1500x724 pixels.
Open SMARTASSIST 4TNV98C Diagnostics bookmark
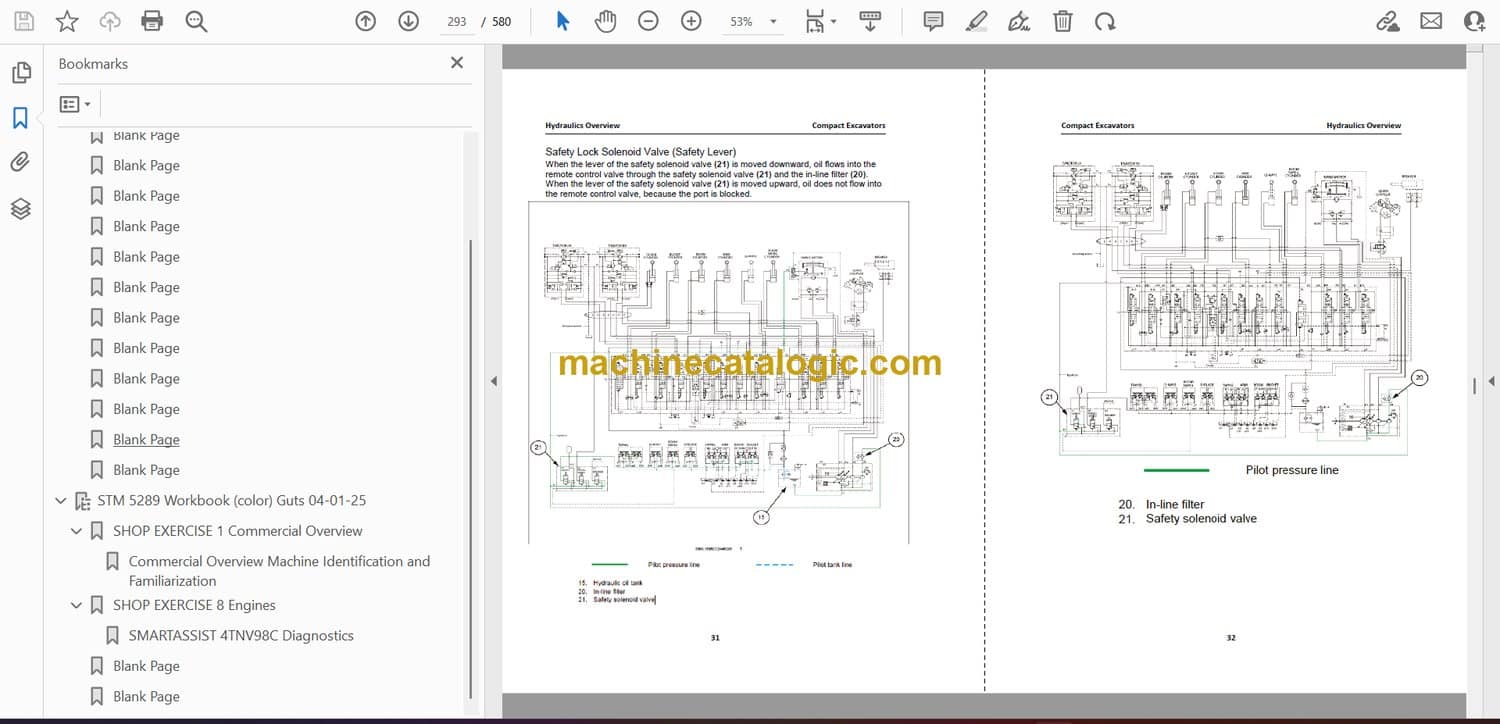tap(241, 635)
